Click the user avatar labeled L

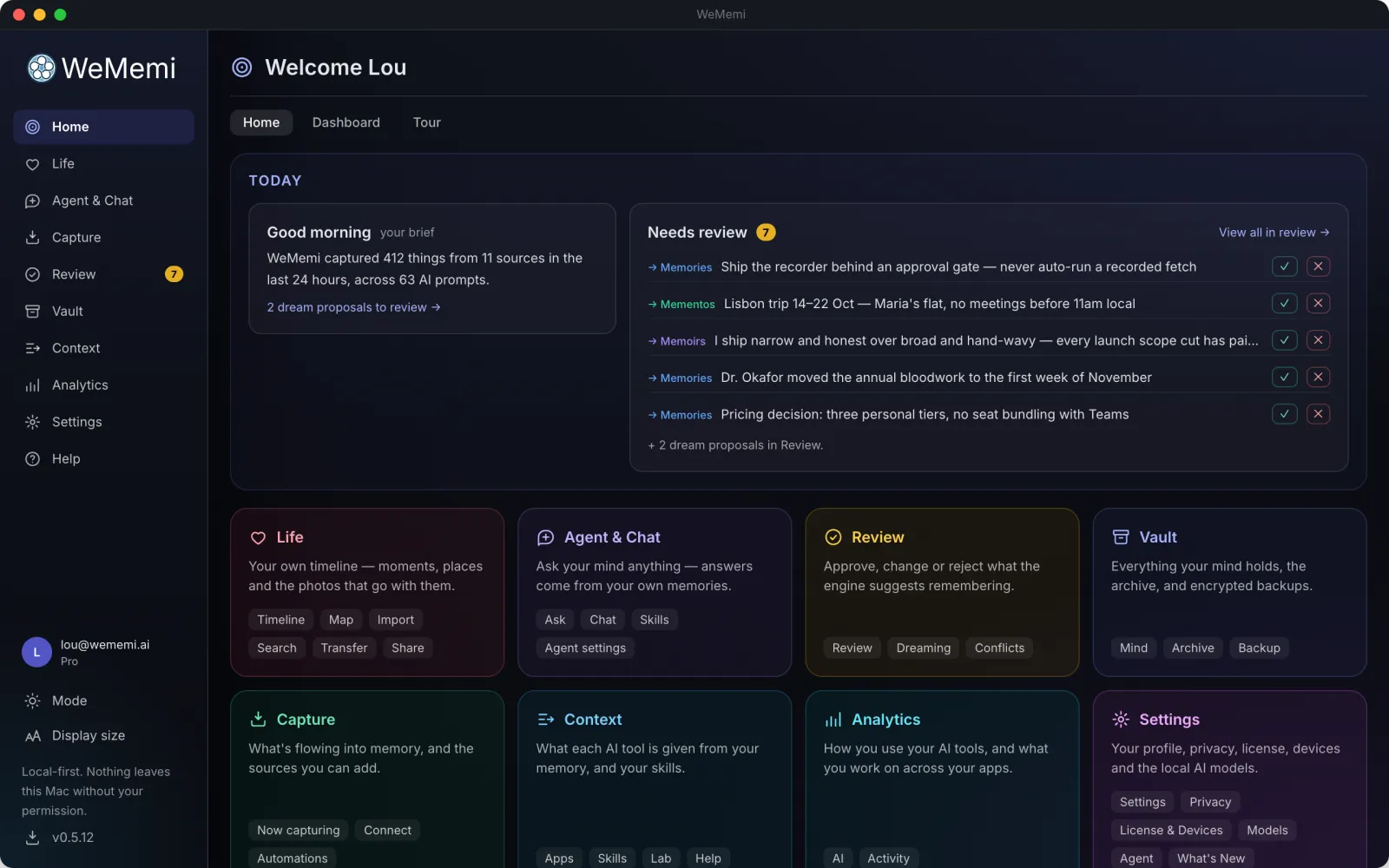36,652
